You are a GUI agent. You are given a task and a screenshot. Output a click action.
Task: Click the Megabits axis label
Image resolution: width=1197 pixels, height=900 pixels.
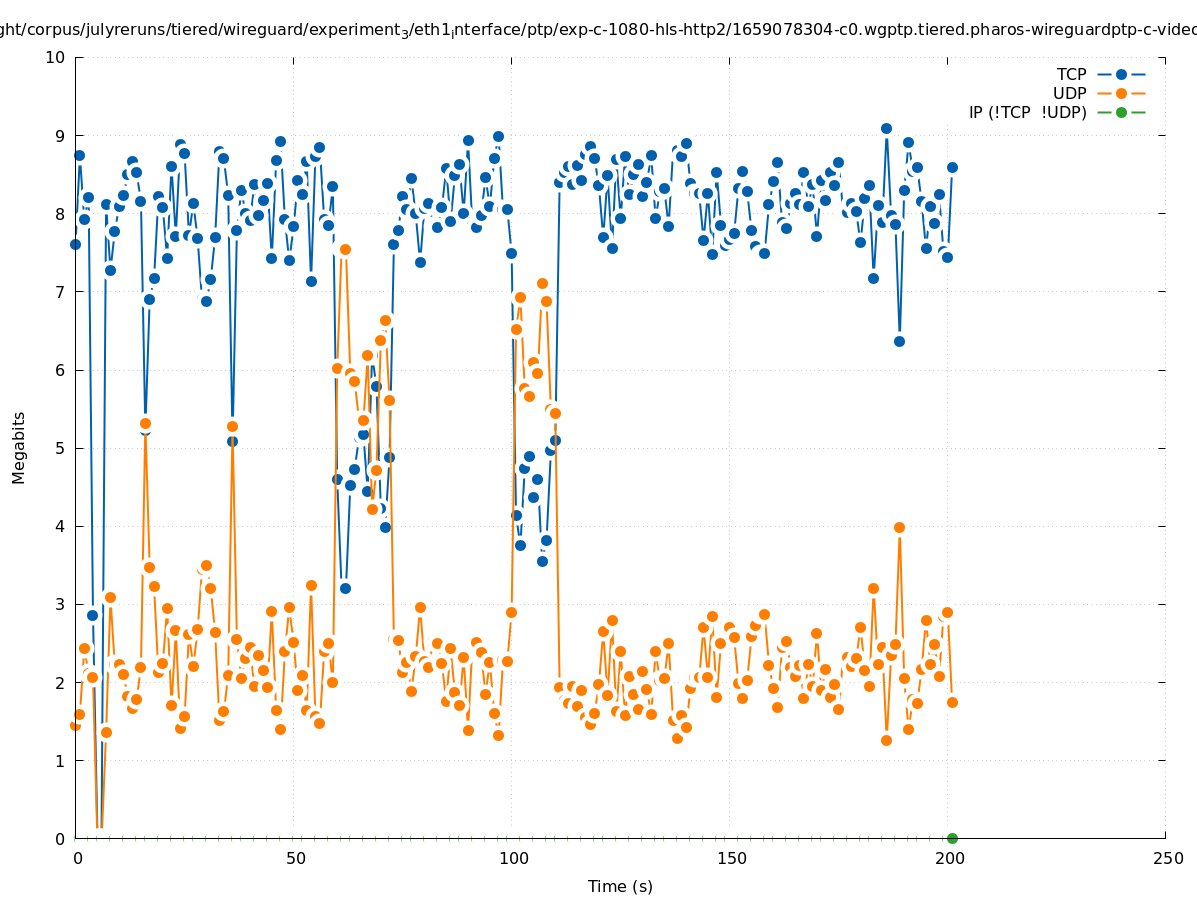[x=19, y=447]
